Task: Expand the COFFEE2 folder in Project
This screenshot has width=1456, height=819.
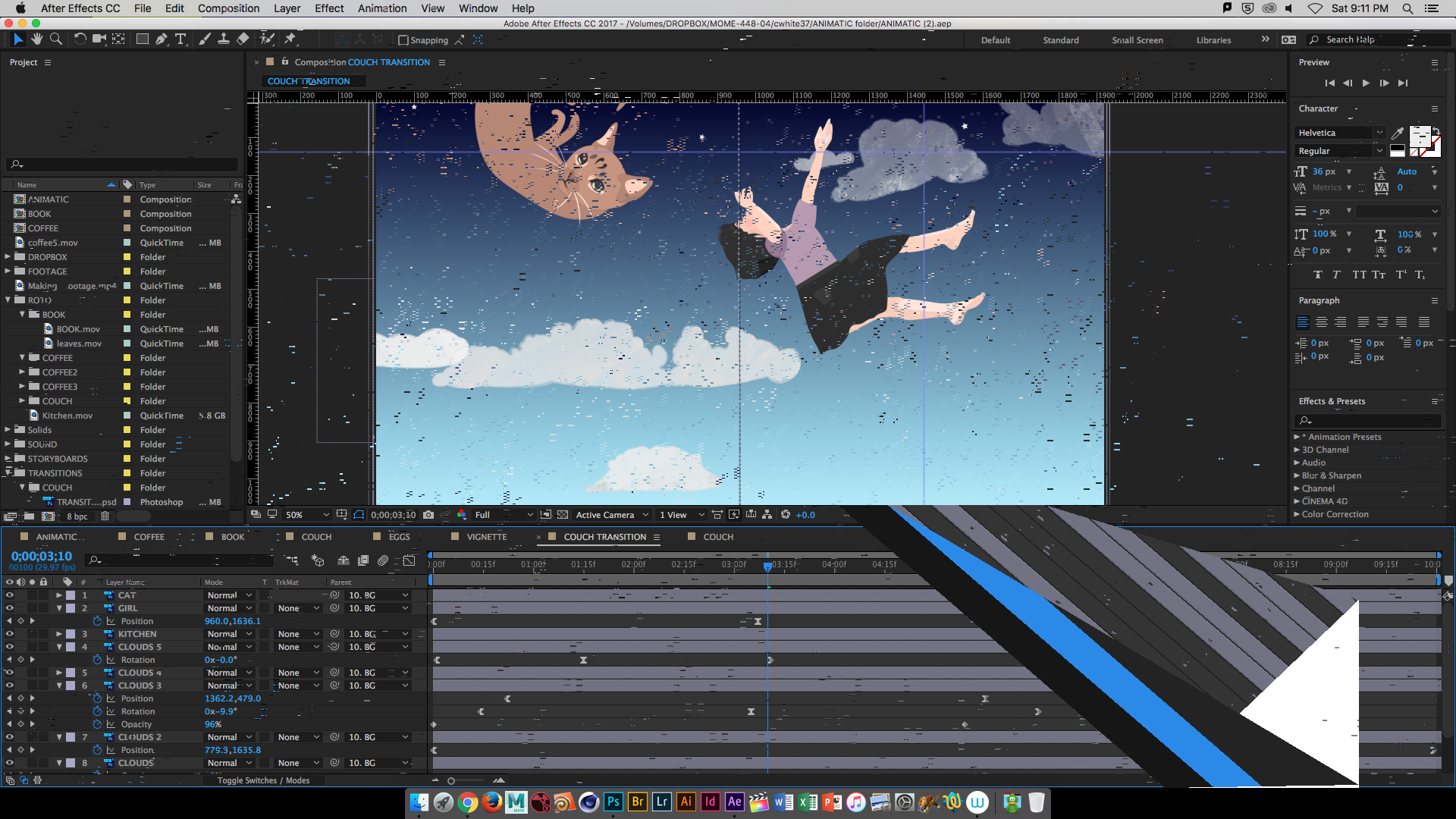Action: [22, 372]
